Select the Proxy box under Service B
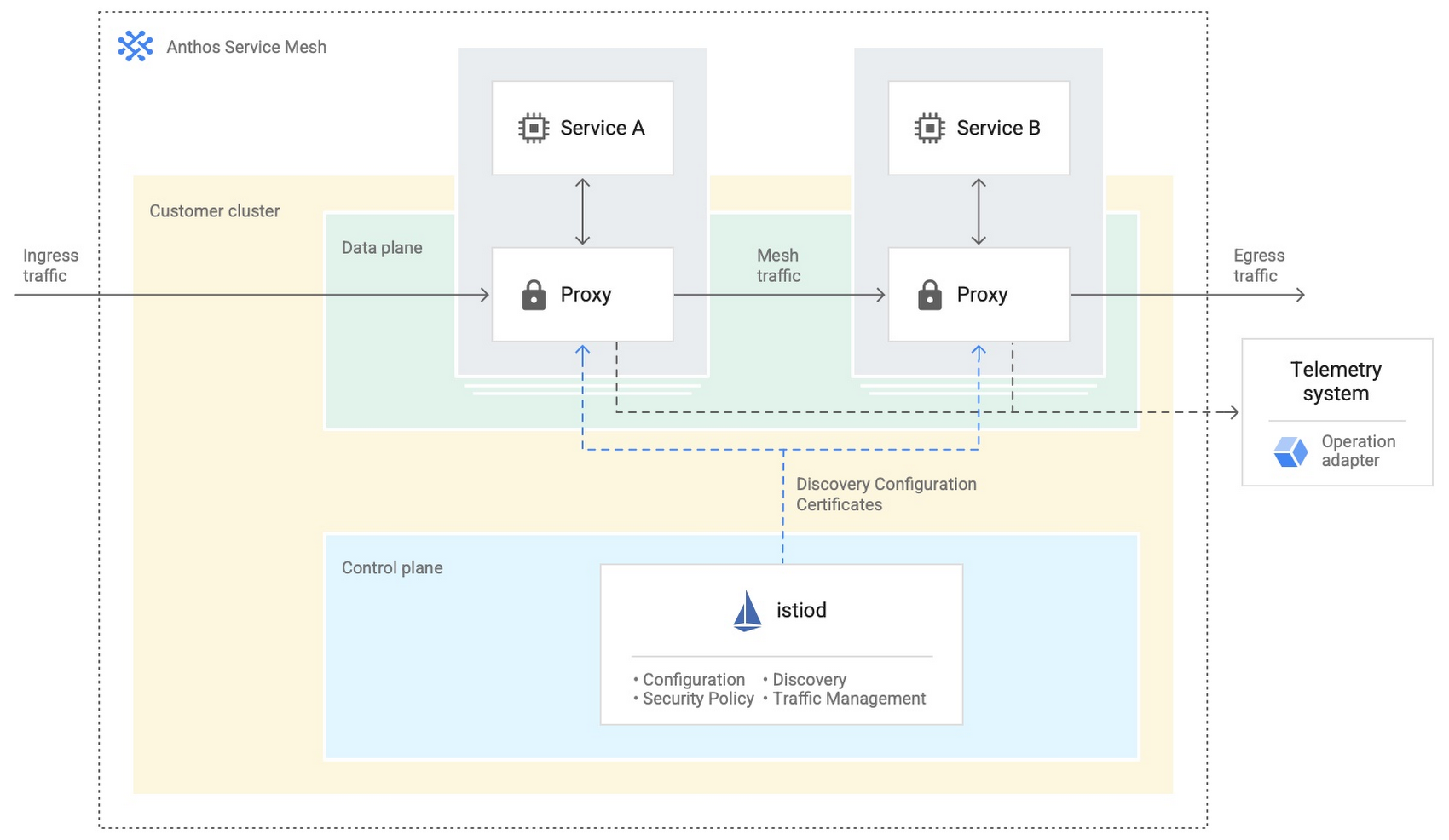Image resolution: width=1449 pixels, height=840 pixels. pyautogui.click(x=979, y=295)
